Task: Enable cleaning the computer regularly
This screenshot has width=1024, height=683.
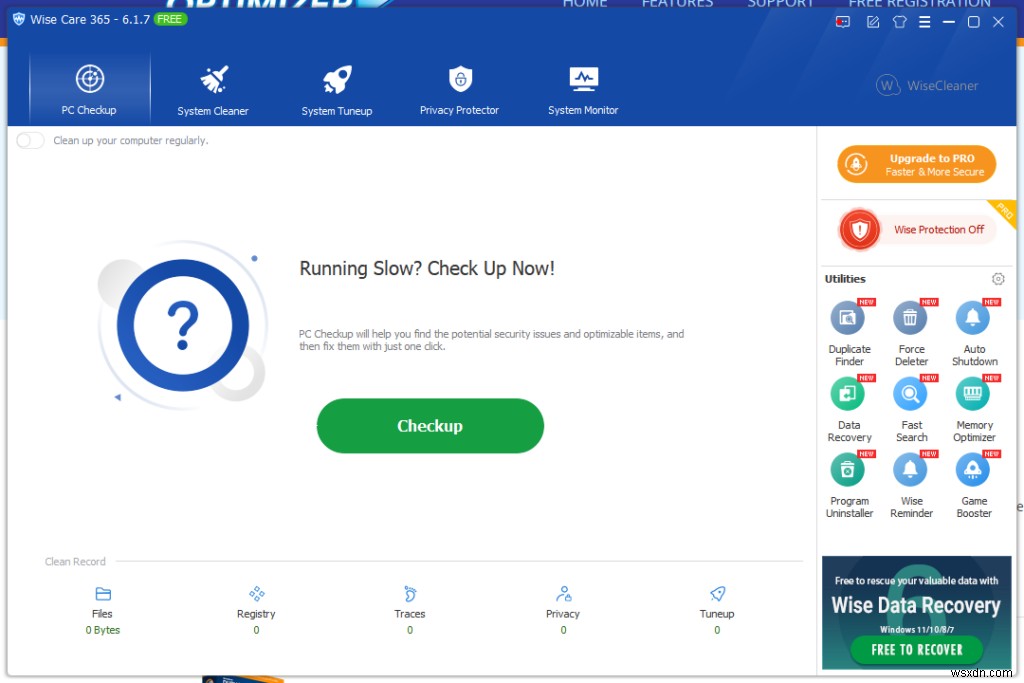Action: (x=30, y=141)
